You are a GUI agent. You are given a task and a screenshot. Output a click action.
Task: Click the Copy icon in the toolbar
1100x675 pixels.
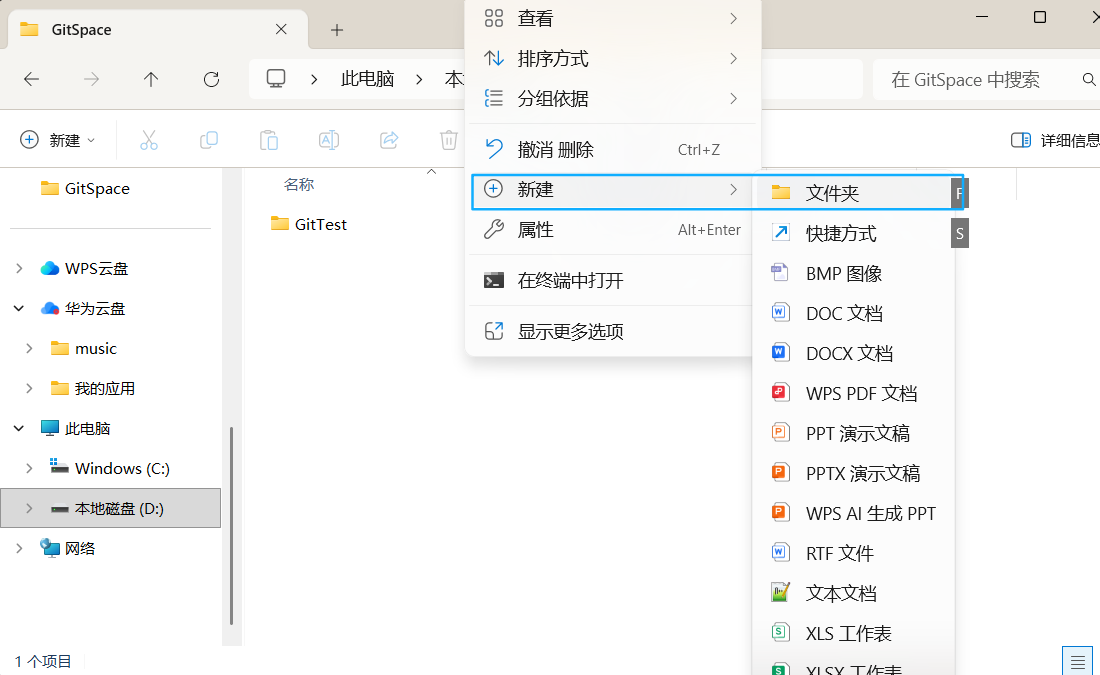pyautogui.click(x=209, y=140)
